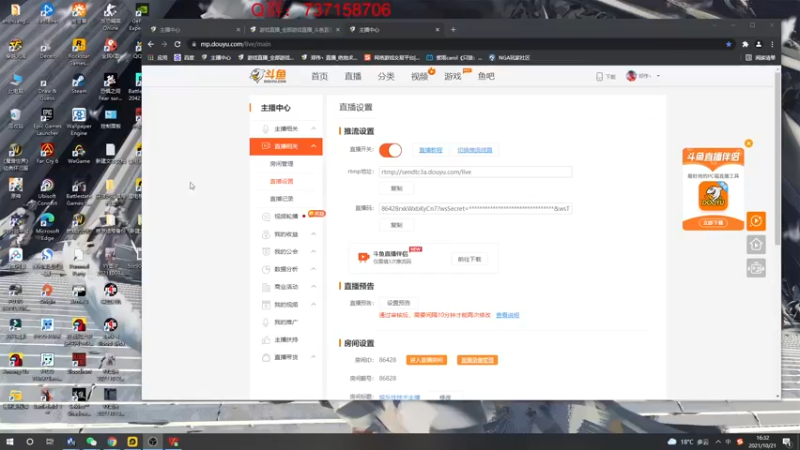Click WeChat icon in taskbar

point(91,441)
